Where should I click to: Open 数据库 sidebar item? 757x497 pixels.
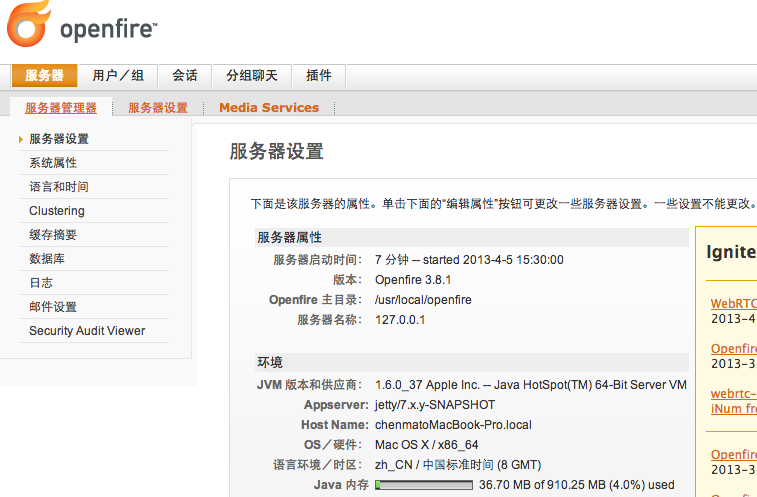point(47,259)
